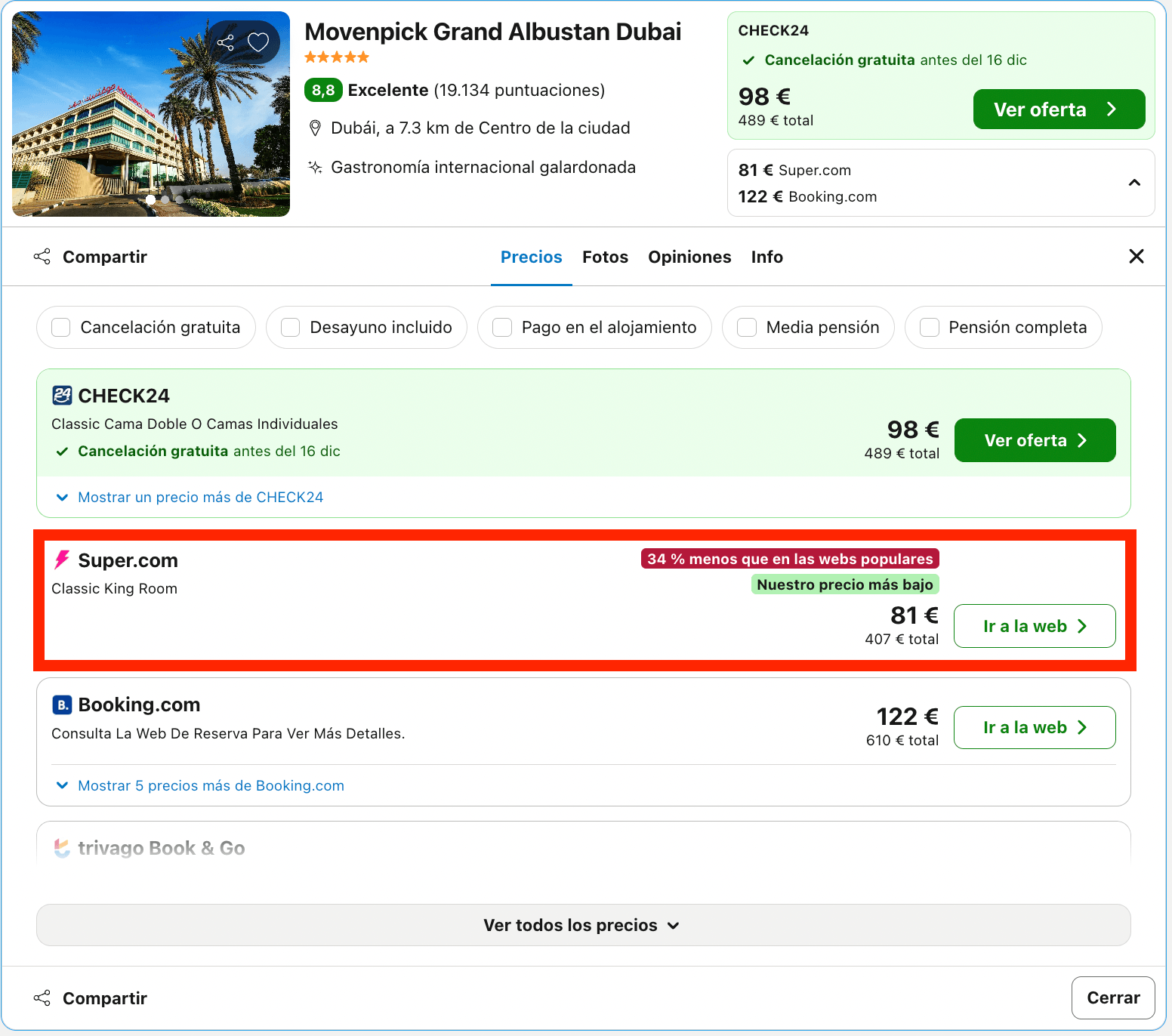Tick Pensión completa checkbox

click(x=930, y=327)
